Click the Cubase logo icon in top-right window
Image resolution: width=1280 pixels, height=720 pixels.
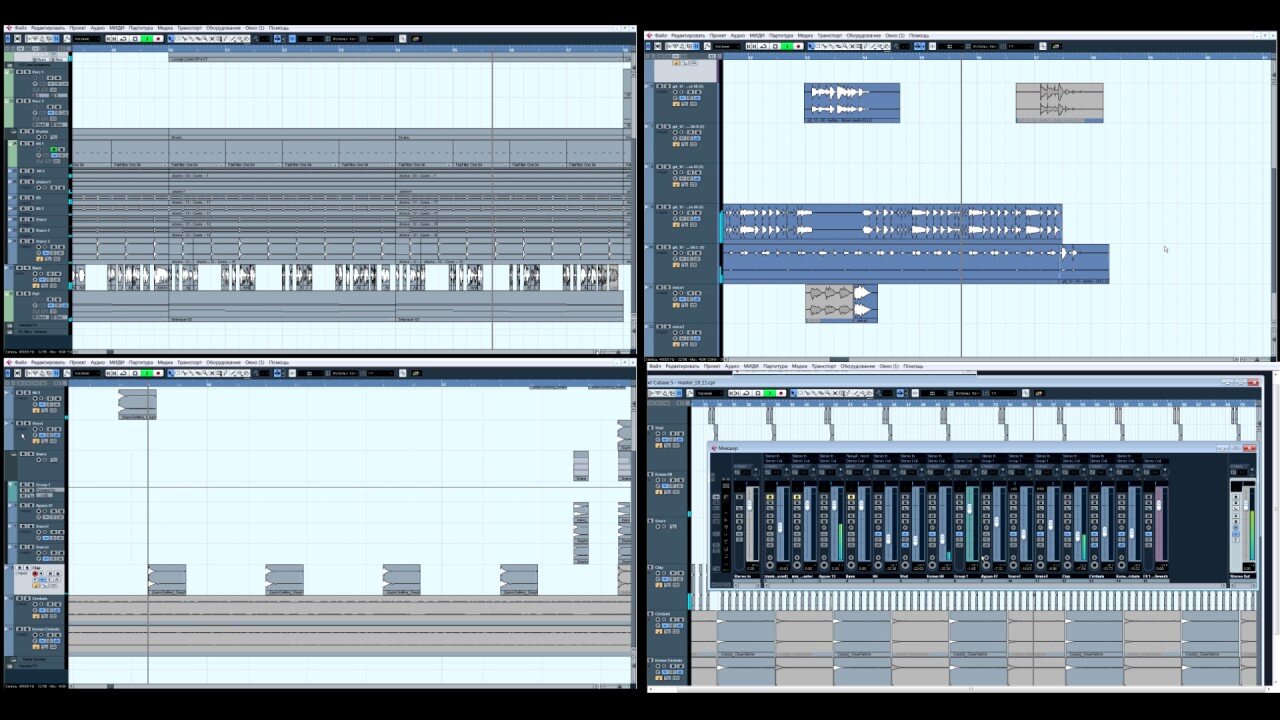click(x=648, y=35)
